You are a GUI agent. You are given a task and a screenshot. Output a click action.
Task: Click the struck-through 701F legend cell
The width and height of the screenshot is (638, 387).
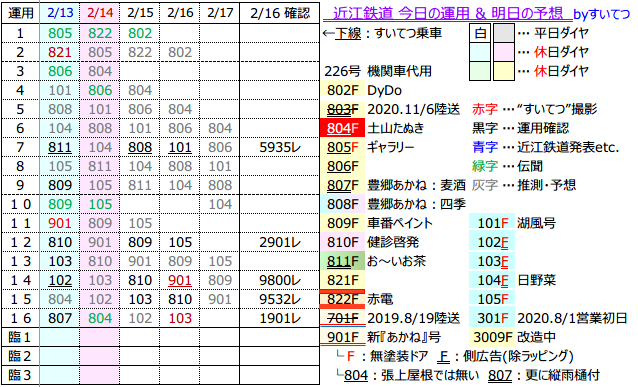tap(343, 318)
